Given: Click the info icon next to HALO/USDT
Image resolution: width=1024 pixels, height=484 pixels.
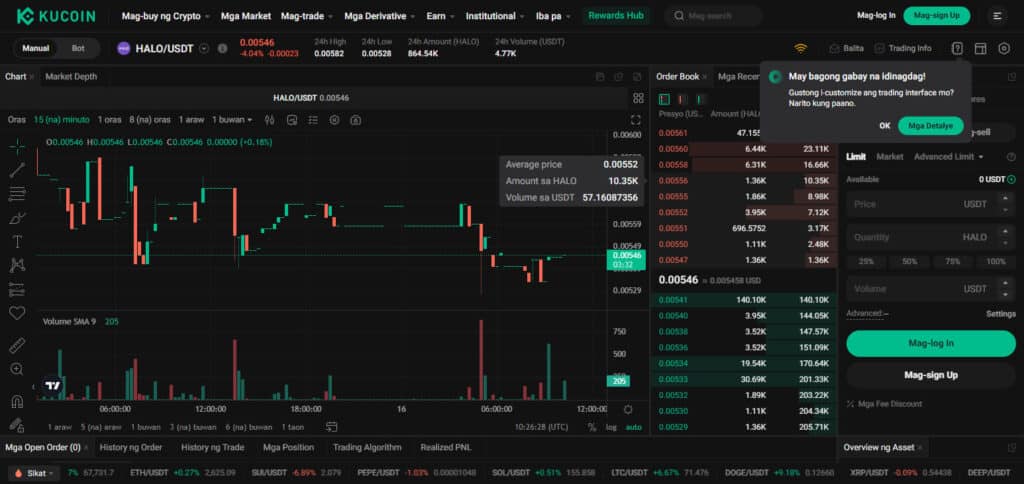Looking at the screenshot, I should coord(223,48).
